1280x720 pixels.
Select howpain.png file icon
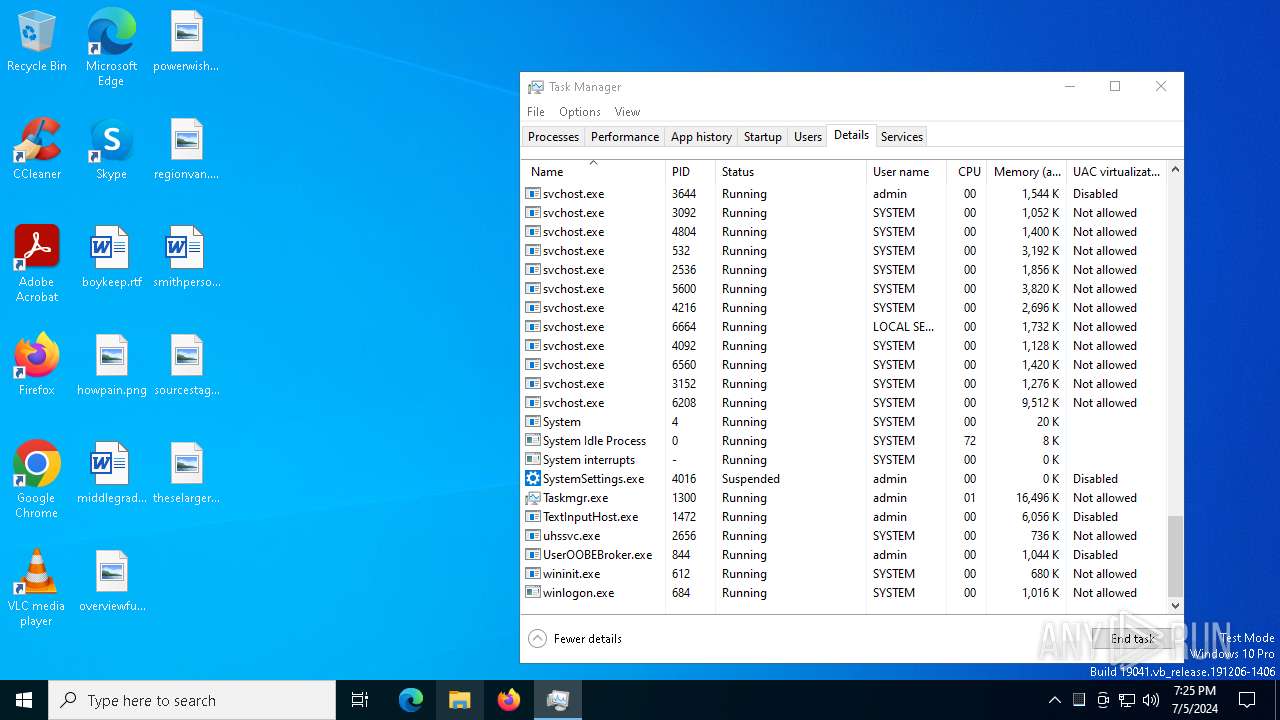[x=111, y=366]
